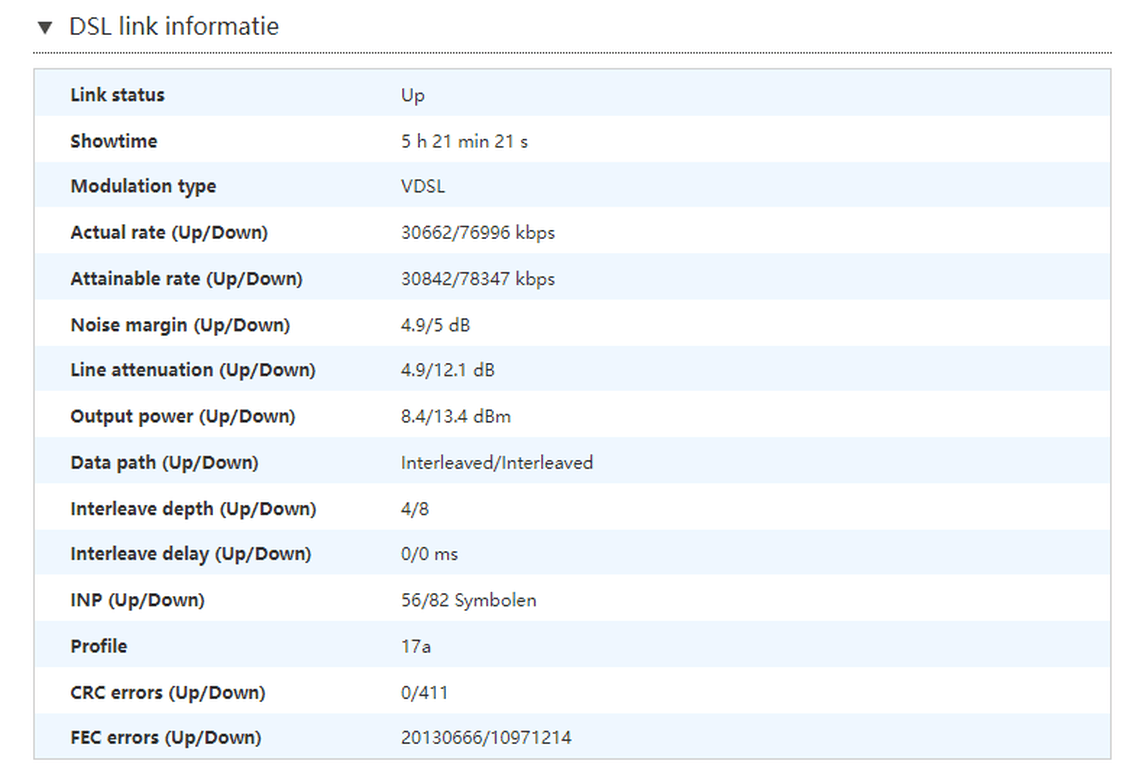
Task: Click the Interleave delay value 0/0 ms
Action: (430, 553)
